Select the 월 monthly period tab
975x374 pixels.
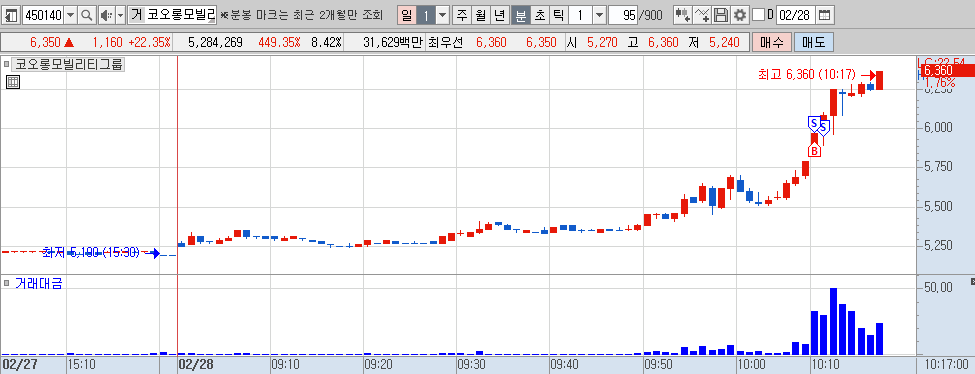(481, 15)
